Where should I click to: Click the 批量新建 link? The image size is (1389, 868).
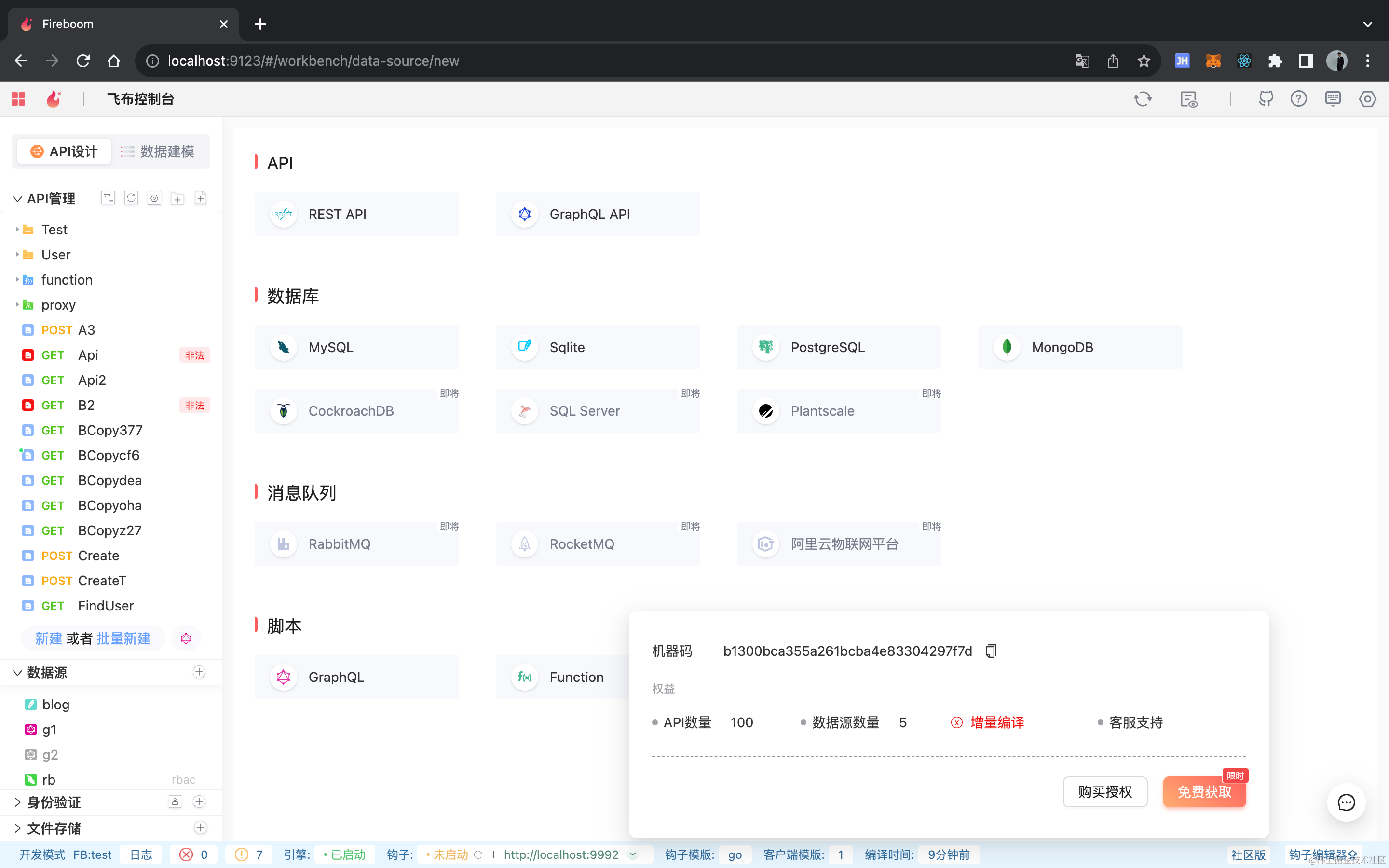124,638
